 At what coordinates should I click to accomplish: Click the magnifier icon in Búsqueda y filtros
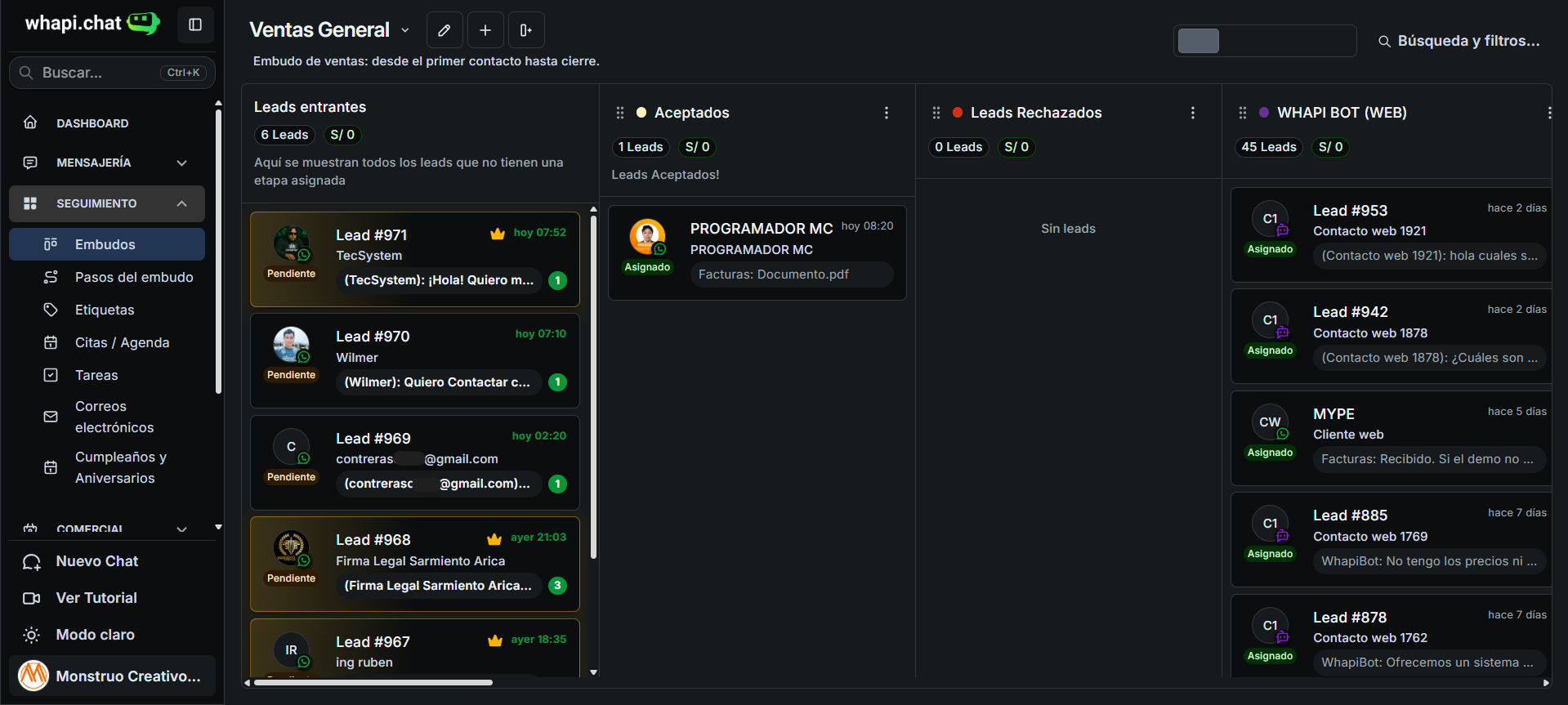(x=1384, y=41)
